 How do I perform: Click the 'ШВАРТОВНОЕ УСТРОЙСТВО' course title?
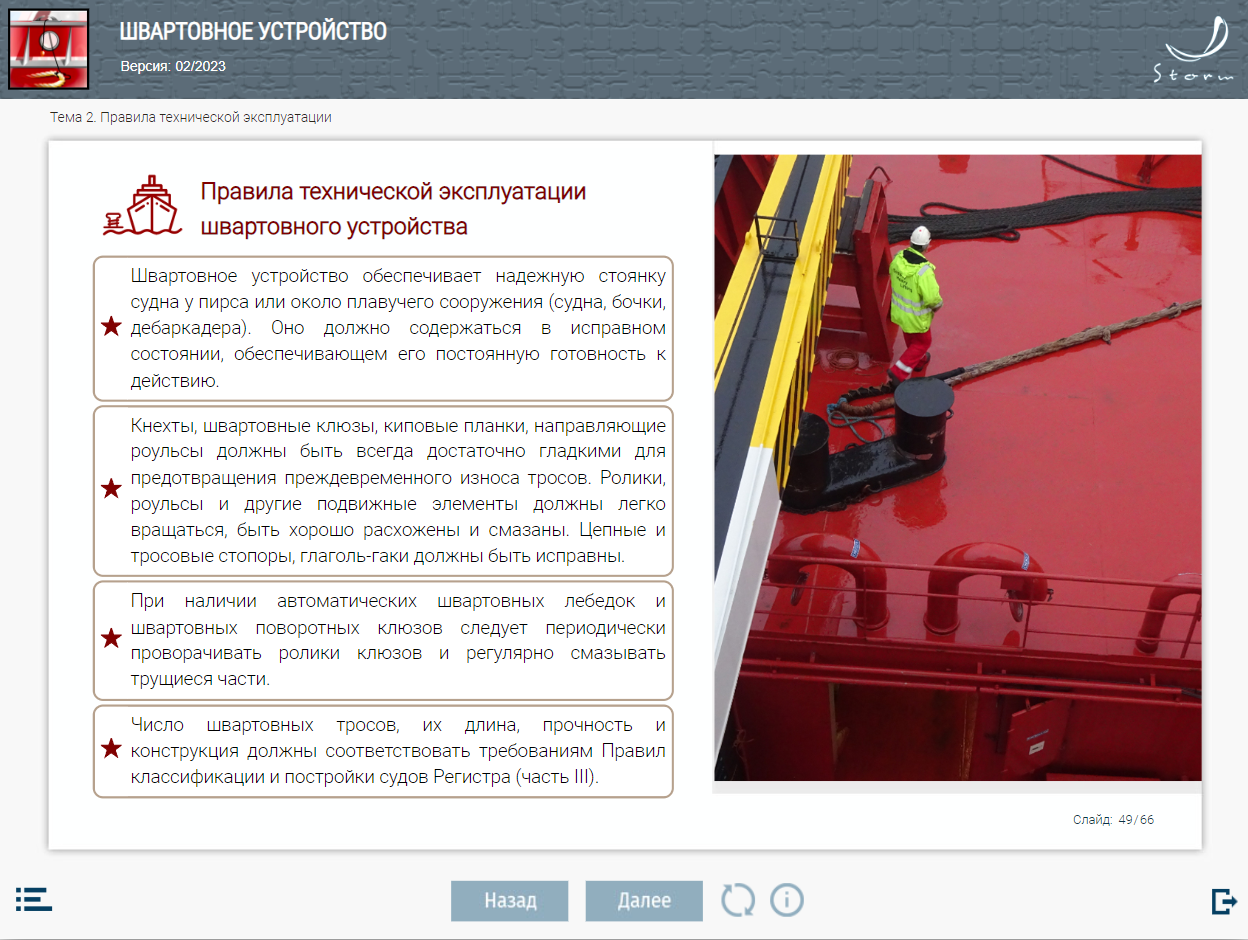[253, 32]
